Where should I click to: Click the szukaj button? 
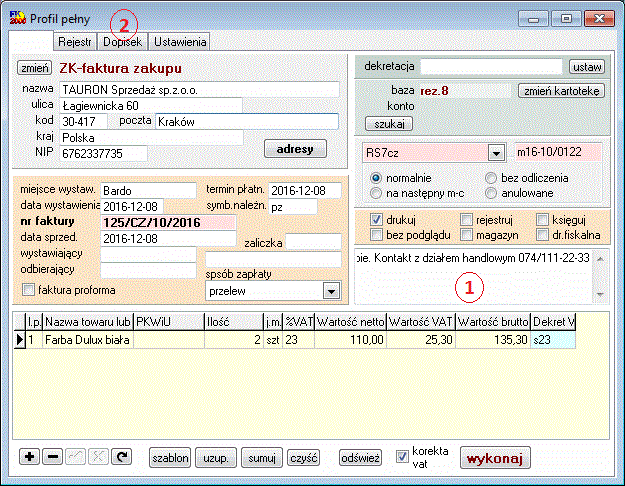coord(389,124)
